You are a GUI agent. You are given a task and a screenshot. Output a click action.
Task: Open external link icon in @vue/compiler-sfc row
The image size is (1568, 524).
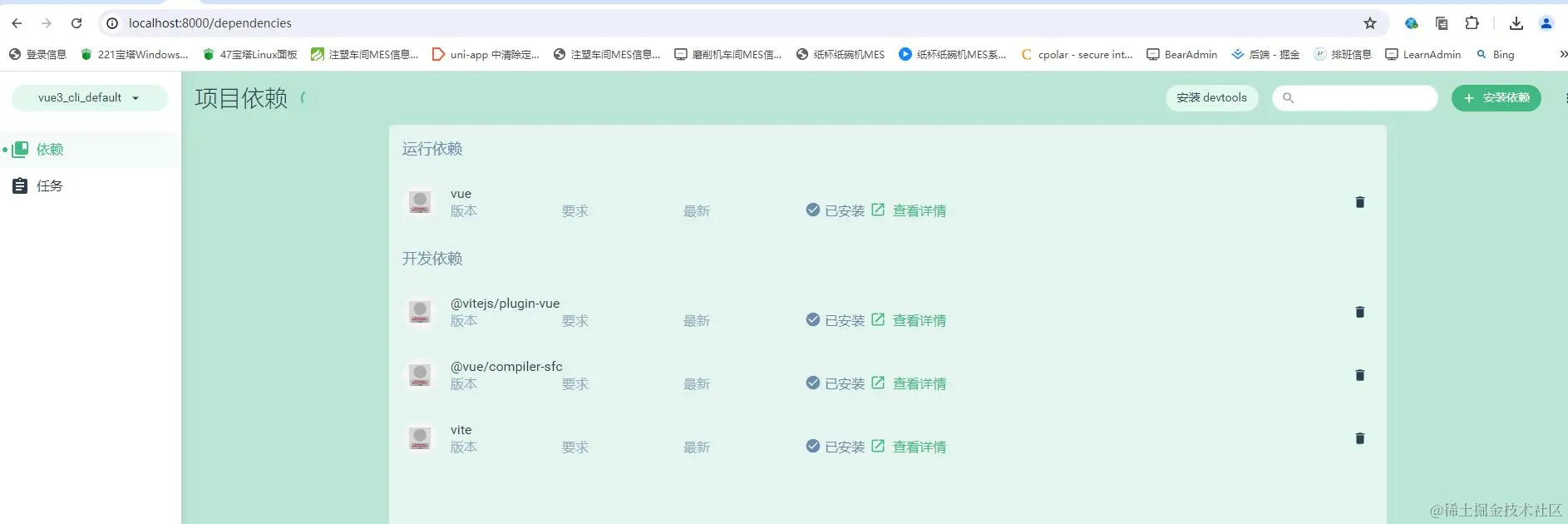[x=878, y=383]
